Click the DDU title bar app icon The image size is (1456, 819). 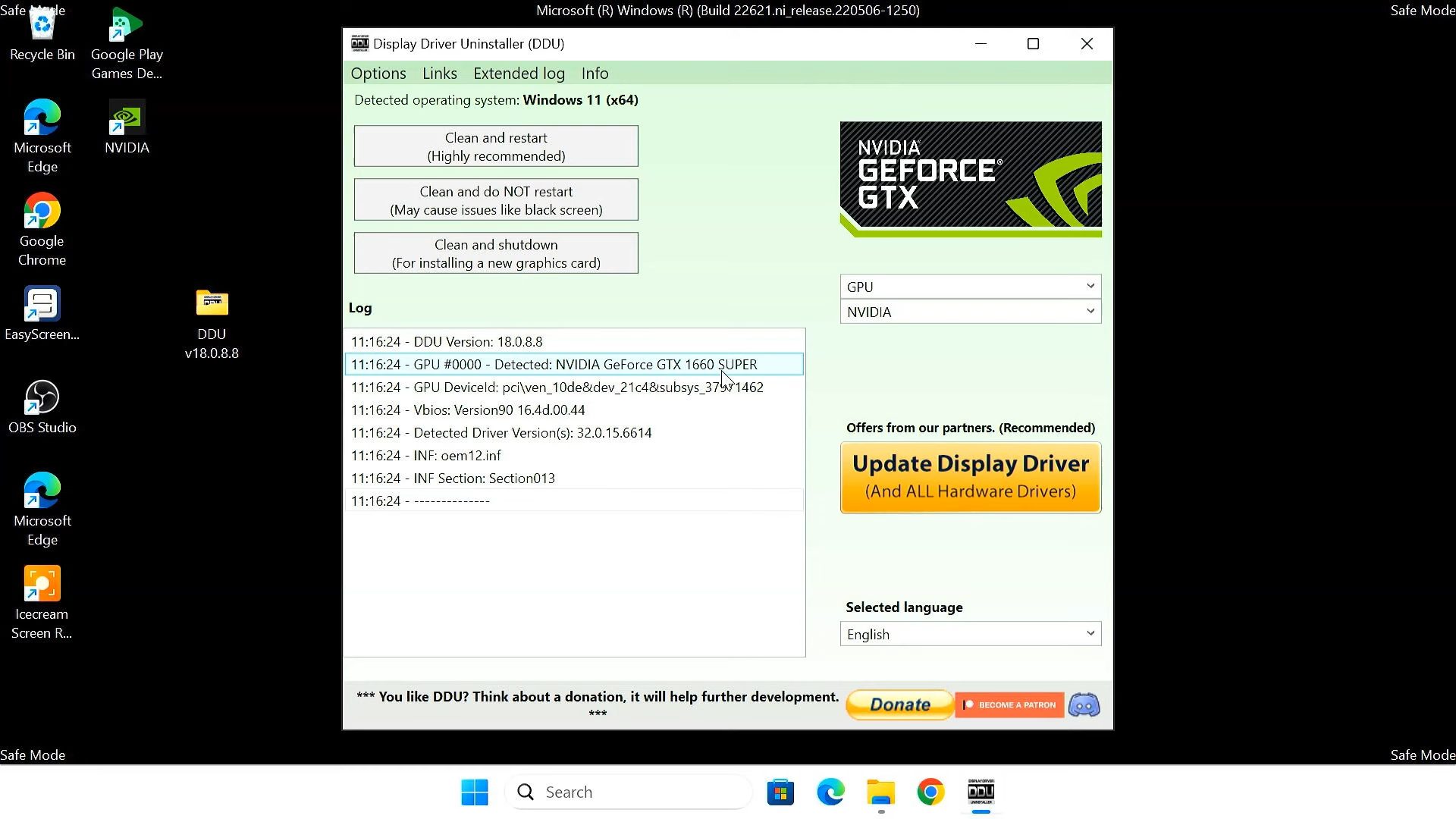coord(359,43)
